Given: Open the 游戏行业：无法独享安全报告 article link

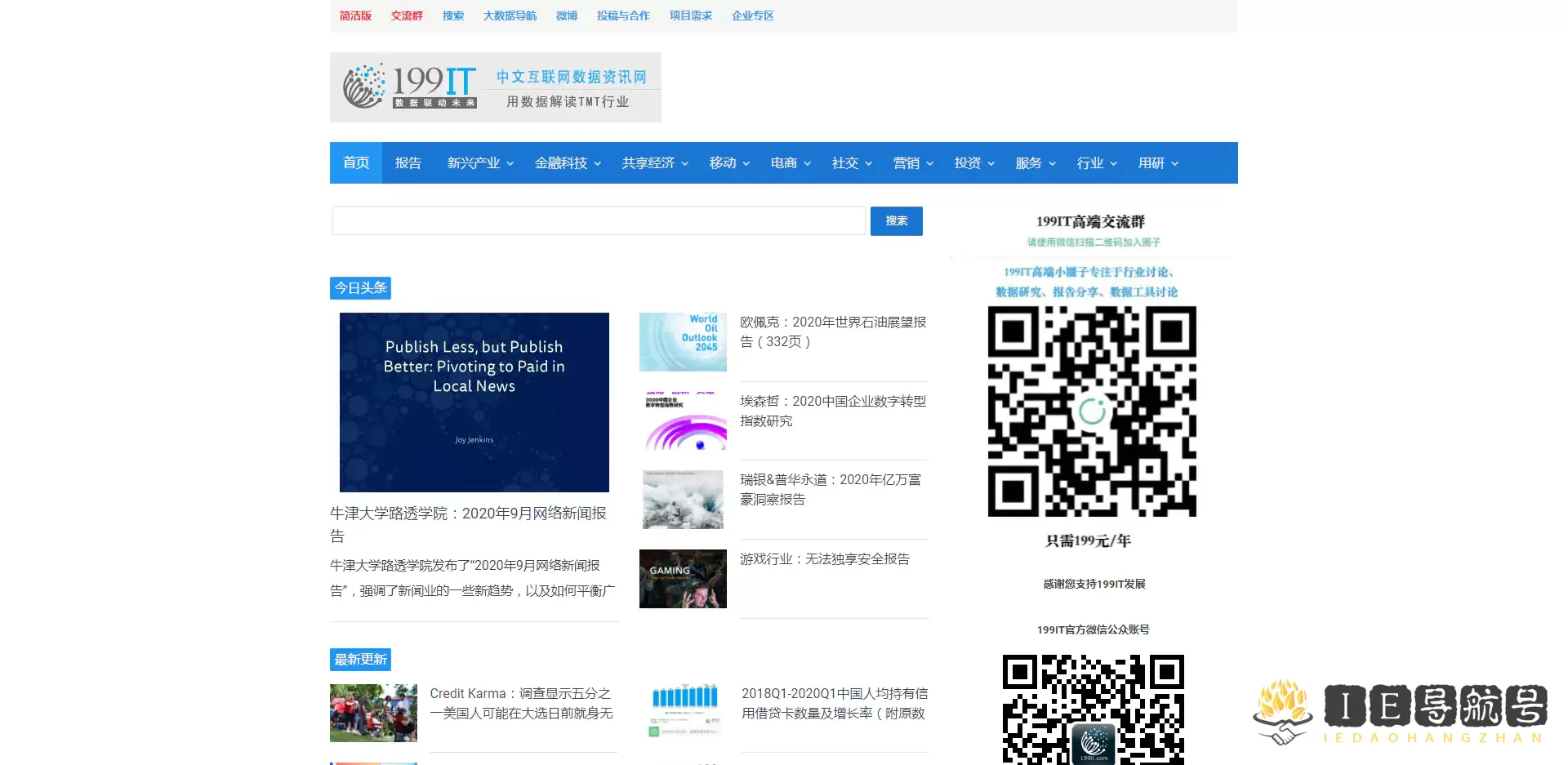Looking at the screenshot, I should [x=825, y=559].
